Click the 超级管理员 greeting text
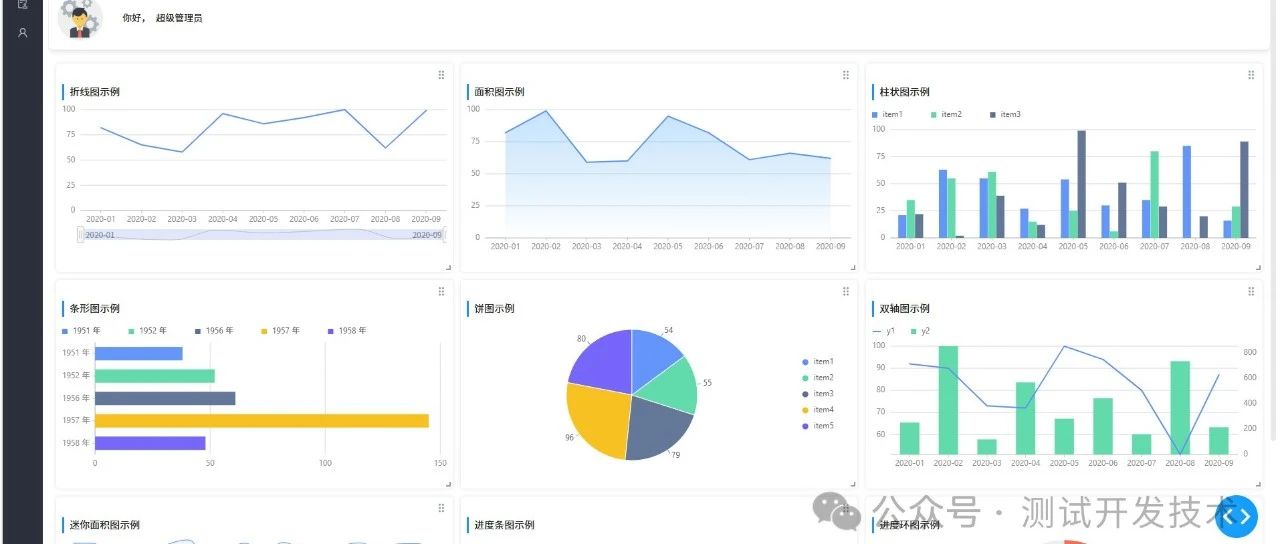Screen dimensions: 1280x544 (179, 18)
